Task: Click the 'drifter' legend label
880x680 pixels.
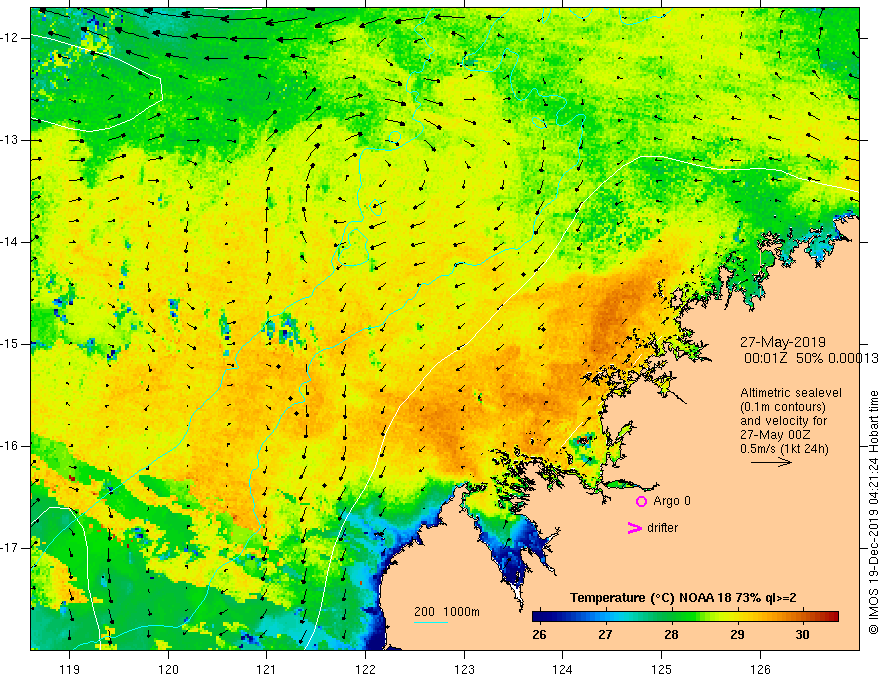Action: [662, 528]
